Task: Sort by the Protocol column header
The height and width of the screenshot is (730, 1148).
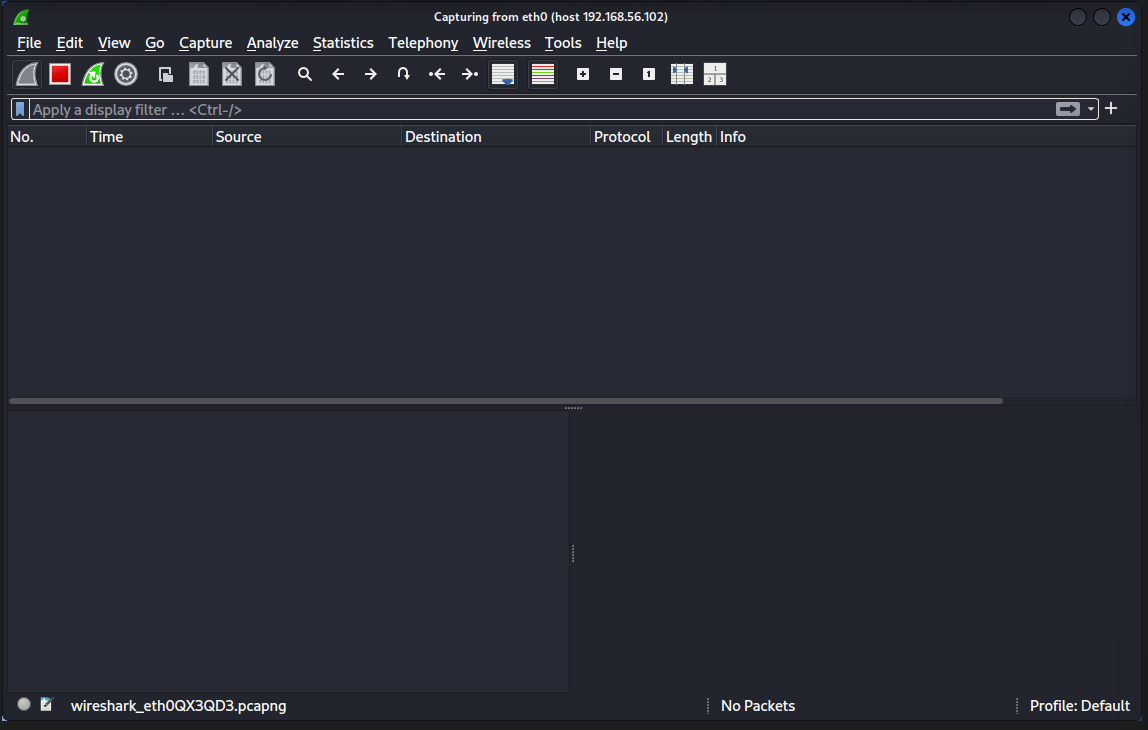Action: click(x=622, y=137)
